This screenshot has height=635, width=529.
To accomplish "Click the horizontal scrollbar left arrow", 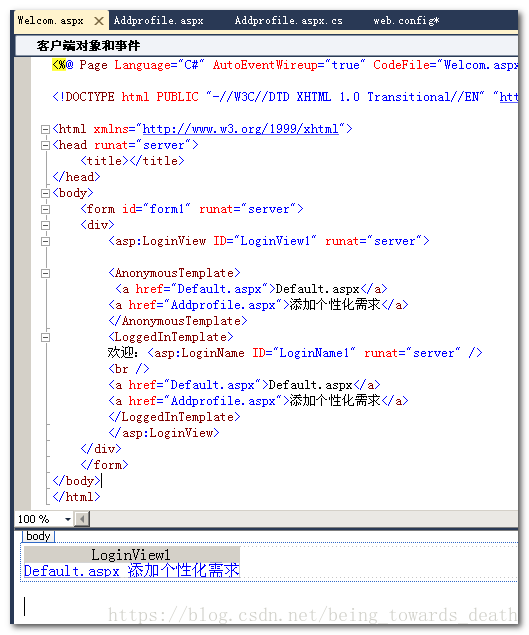I will (82, 519).
